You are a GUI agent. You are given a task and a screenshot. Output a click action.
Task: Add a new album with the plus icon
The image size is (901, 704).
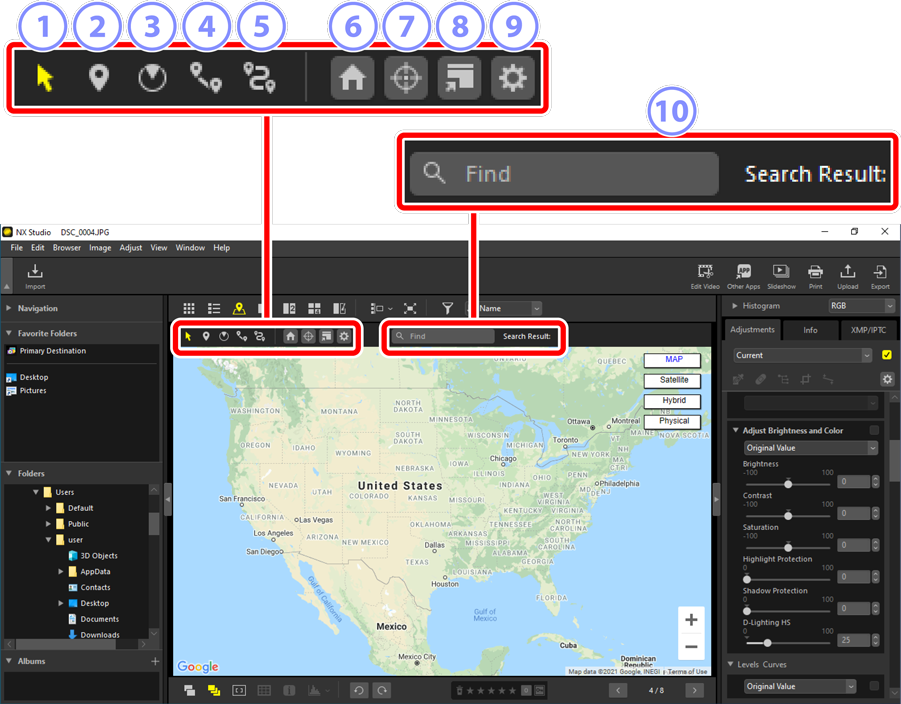tap(155, 661)
